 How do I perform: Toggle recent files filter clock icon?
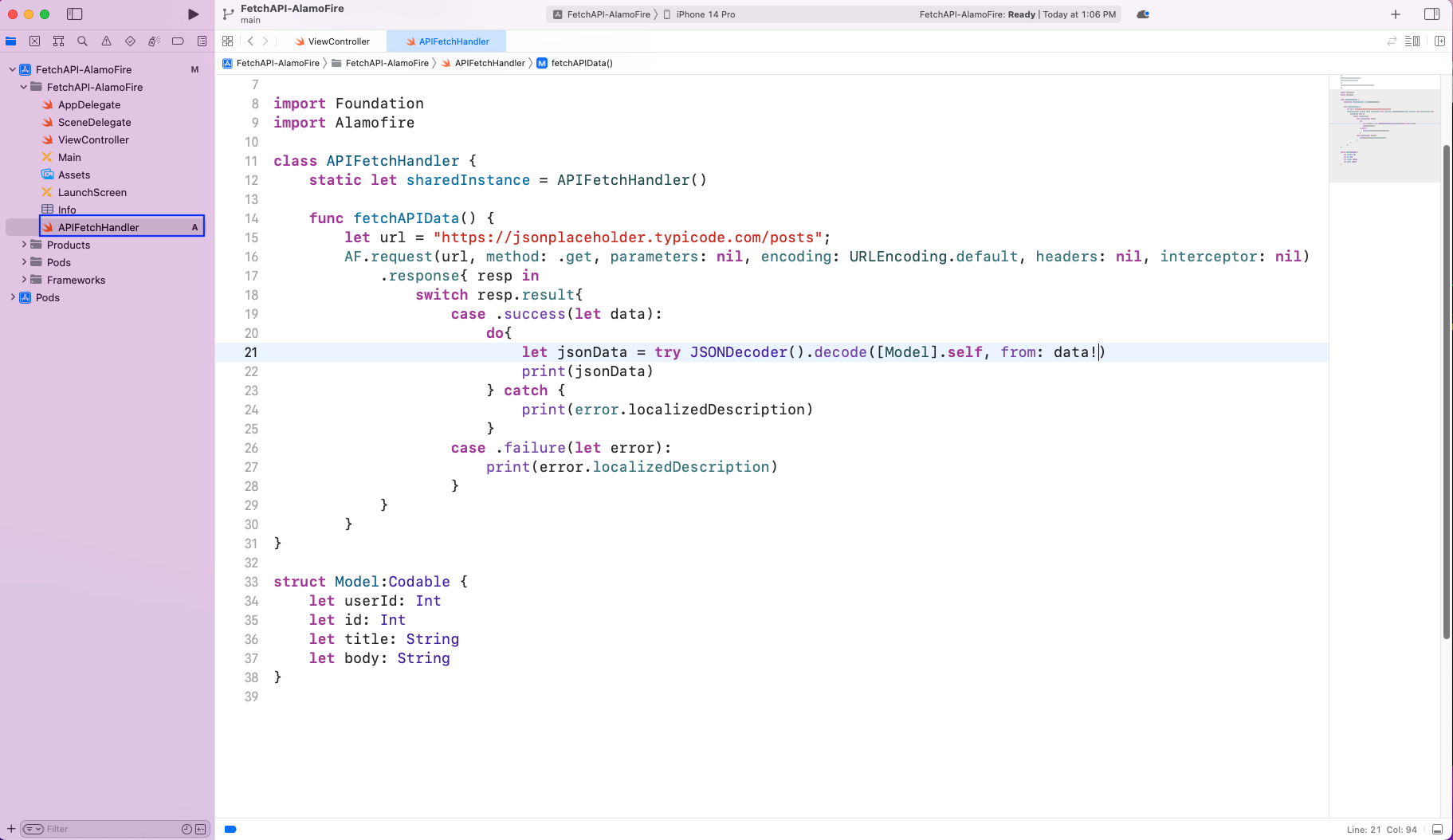tap(187, 829)
